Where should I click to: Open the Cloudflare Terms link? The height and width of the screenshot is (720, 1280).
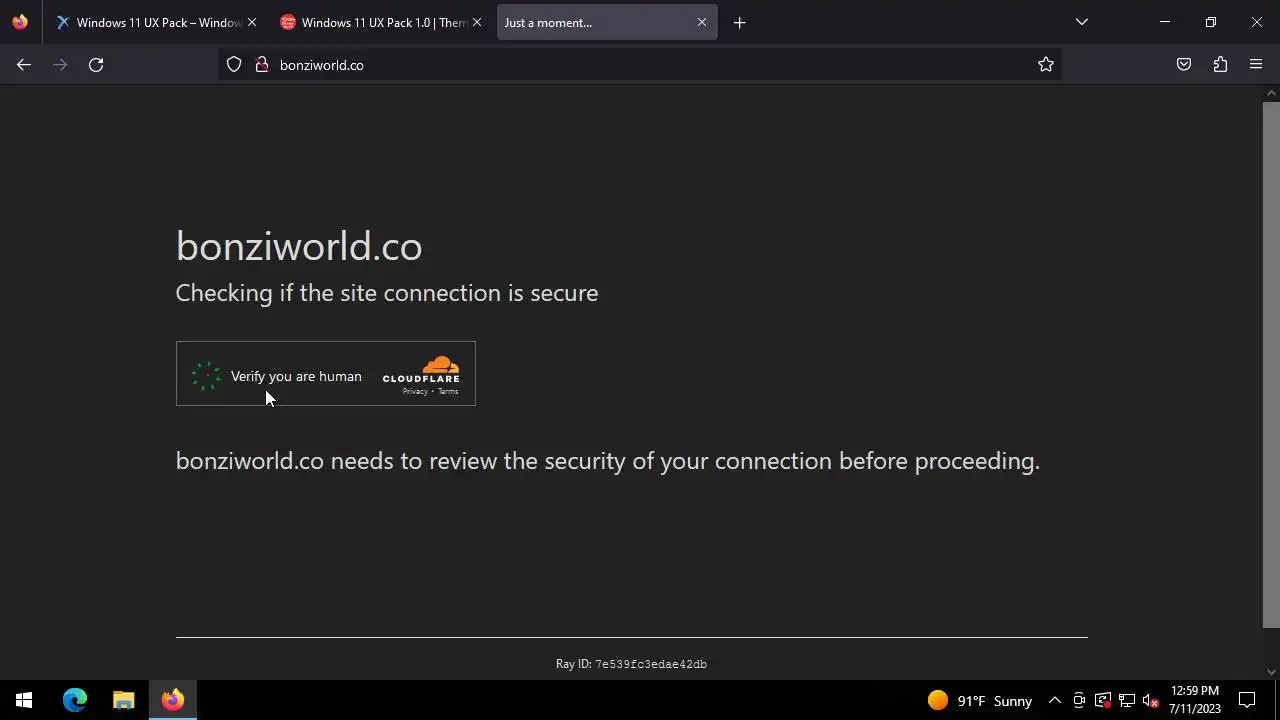click(x=448, y=391)
